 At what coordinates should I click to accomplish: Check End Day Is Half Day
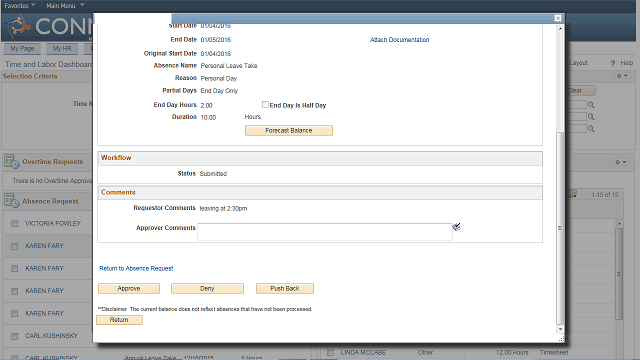coord(265,104)
